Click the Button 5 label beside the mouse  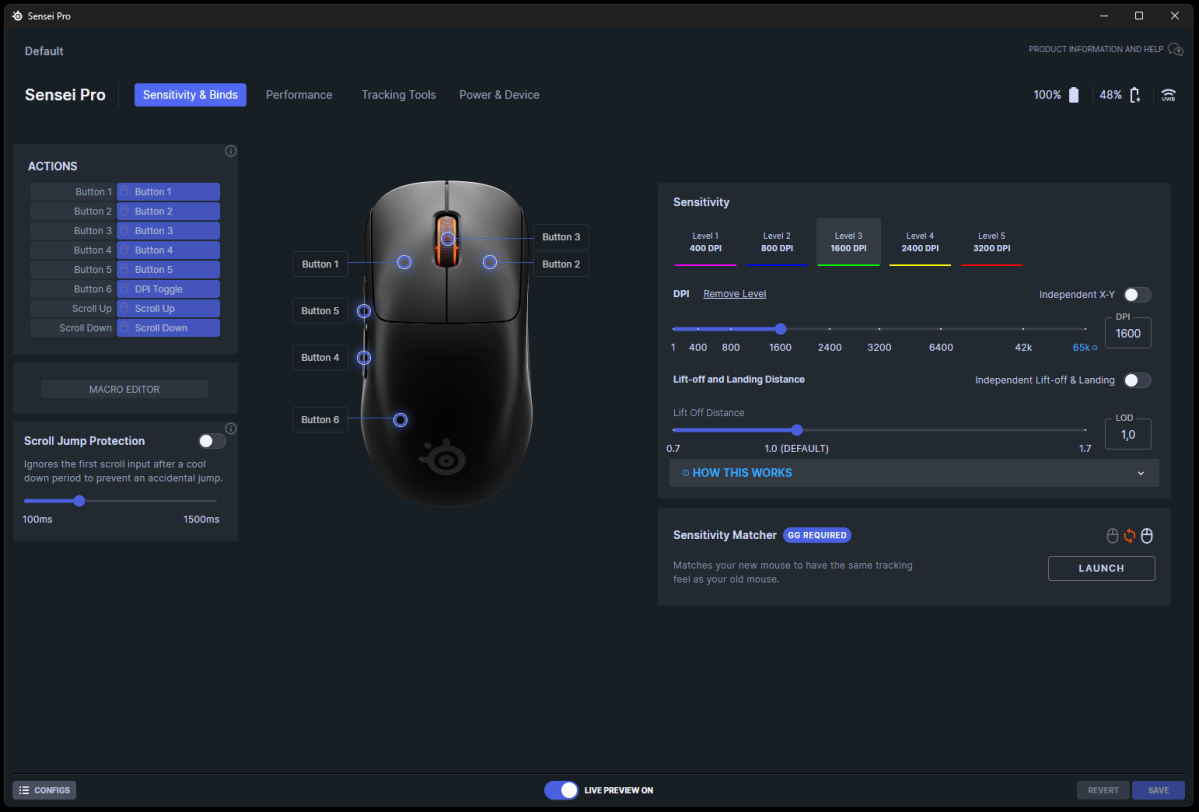[320, 311]
